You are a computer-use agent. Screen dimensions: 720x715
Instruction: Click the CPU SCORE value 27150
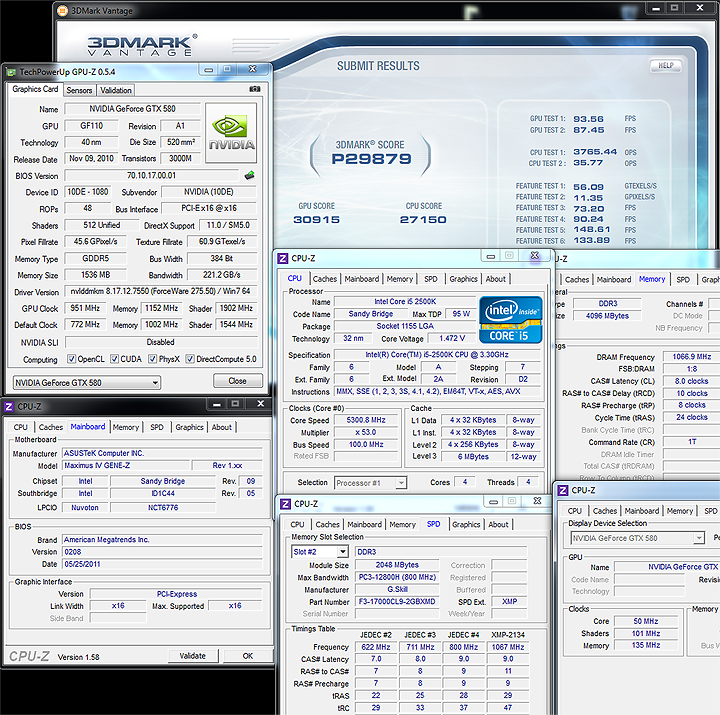coord(423,220)
